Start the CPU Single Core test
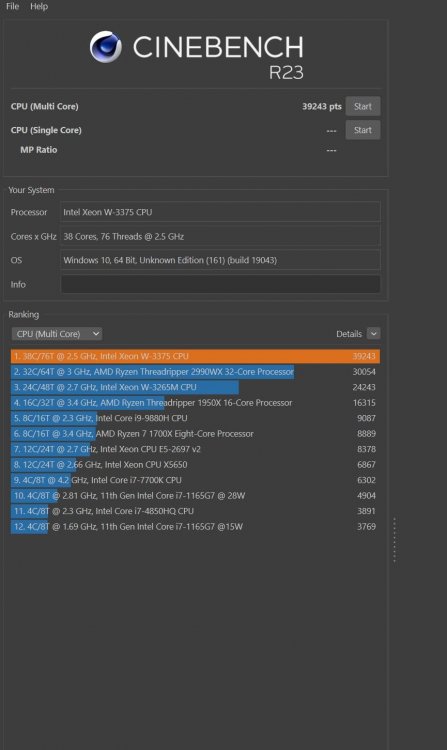Image resolution: width=447 pixels, height=750 pixels. [x=363, y=130]
